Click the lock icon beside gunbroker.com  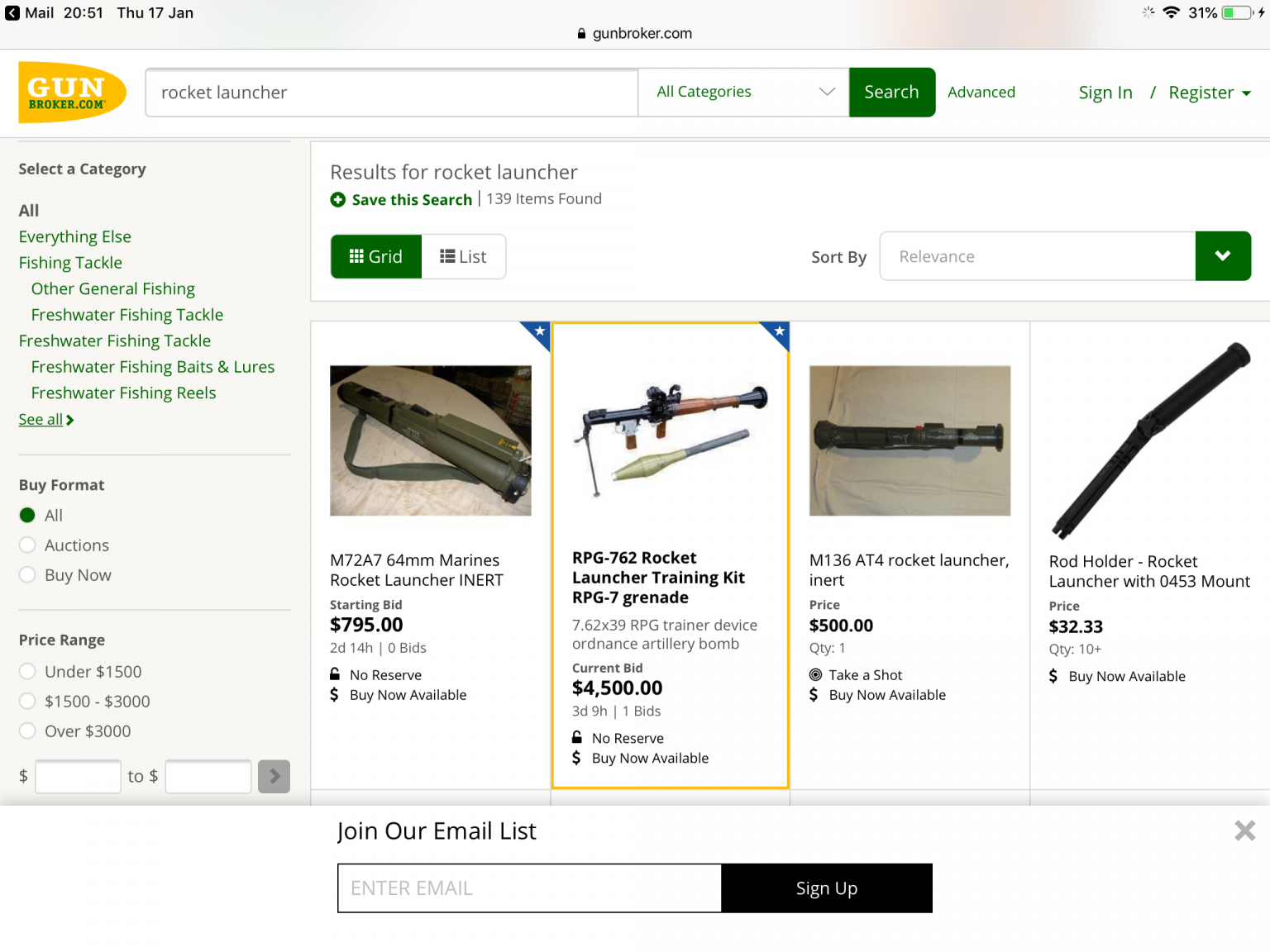tap(581, 34)
